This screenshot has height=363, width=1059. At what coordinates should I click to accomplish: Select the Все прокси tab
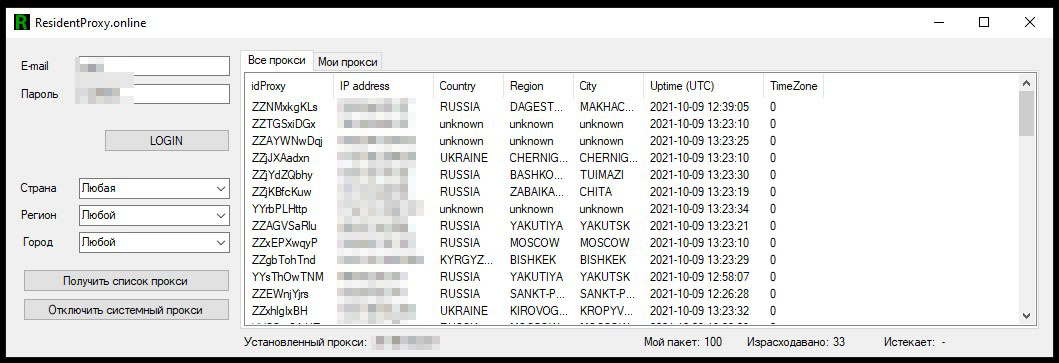[277, 60]
